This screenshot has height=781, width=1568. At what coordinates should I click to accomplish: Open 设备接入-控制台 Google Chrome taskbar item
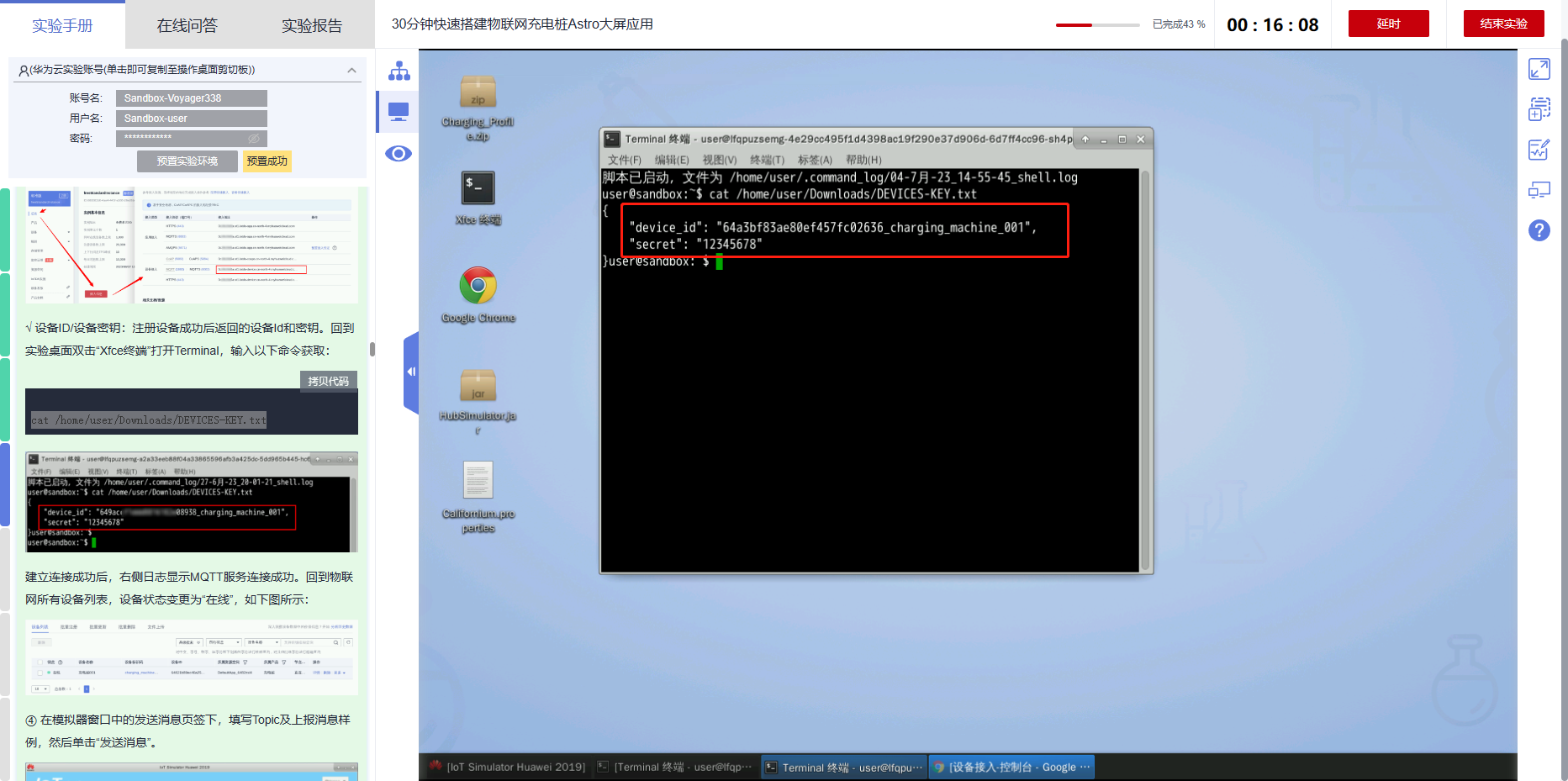(x=1011, y=767)
